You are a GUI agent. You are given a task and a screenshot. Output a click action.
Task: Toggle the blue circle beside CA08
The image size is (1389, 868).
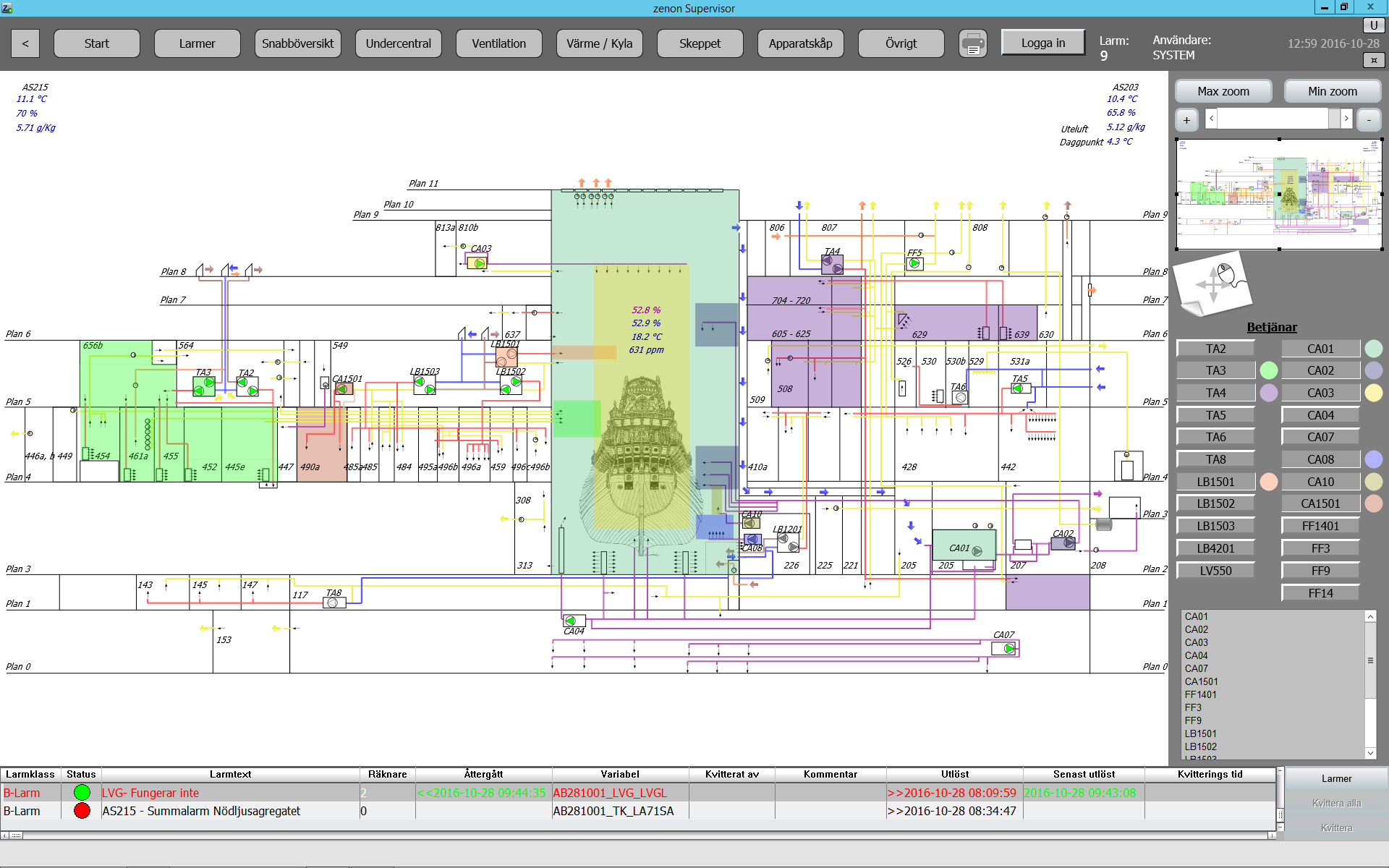[x=1373, y=459]
